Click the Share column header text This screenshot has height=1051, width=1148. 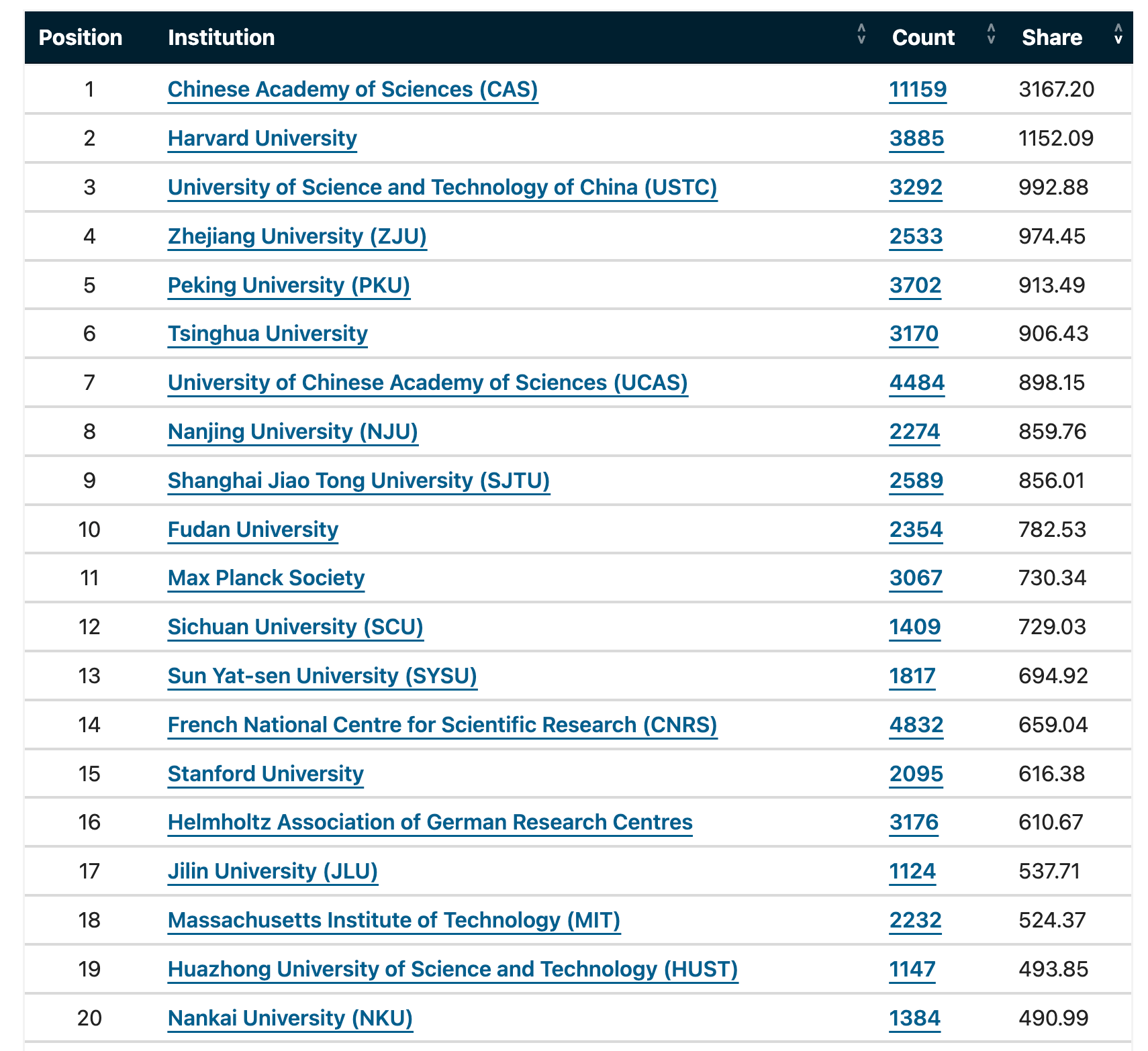tap(1052, 38)
